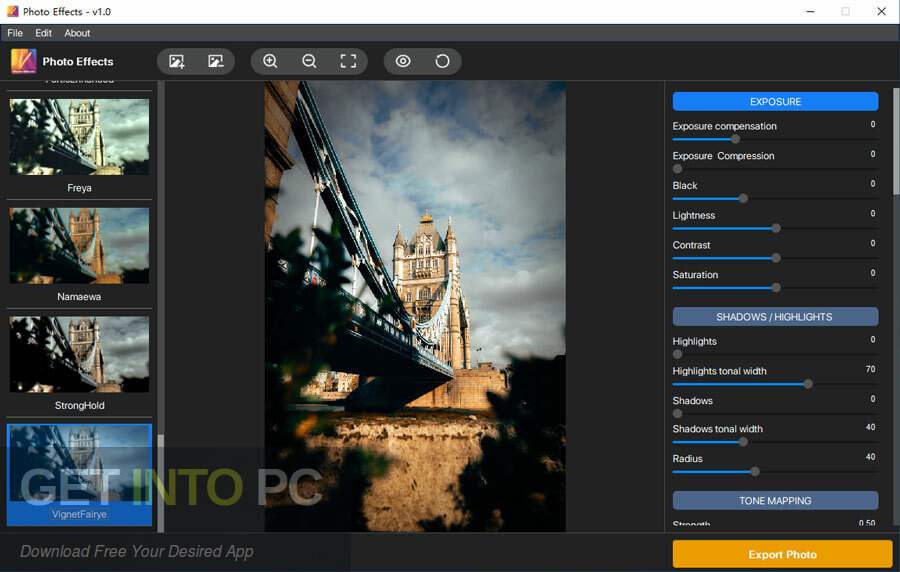
Task: Adjust the Exposure compensation slider handle
Action: pos(735,139)
